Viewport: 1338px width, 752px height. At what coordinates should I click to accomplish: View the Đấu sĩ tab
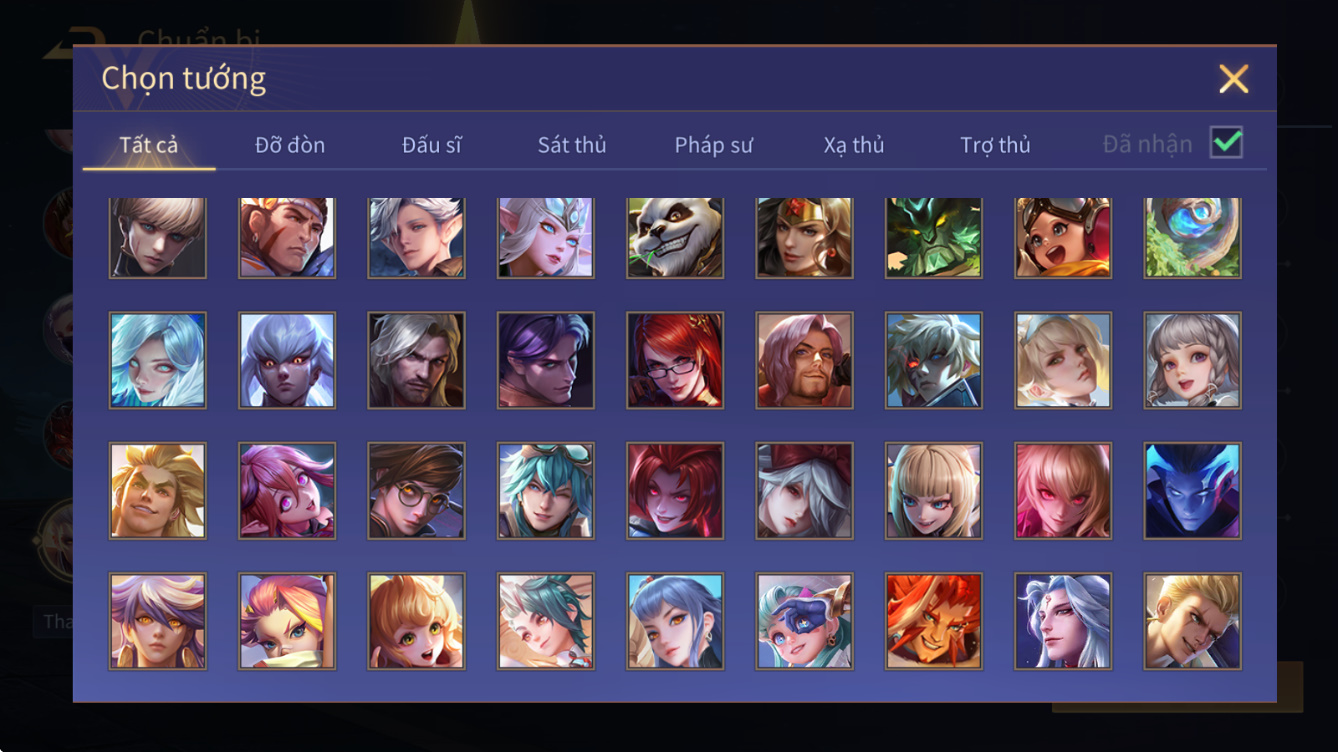[432, 145]
